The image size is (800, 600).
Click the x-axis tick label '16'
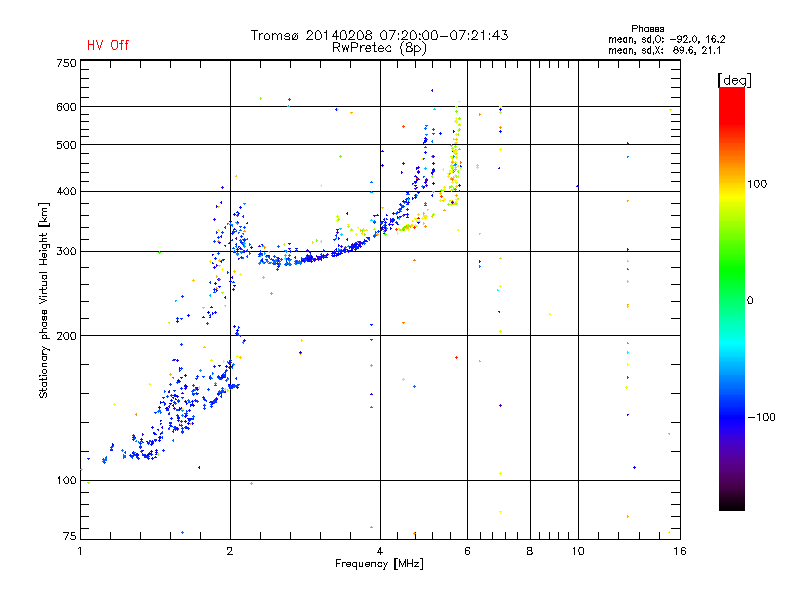[x=680, y=551]
